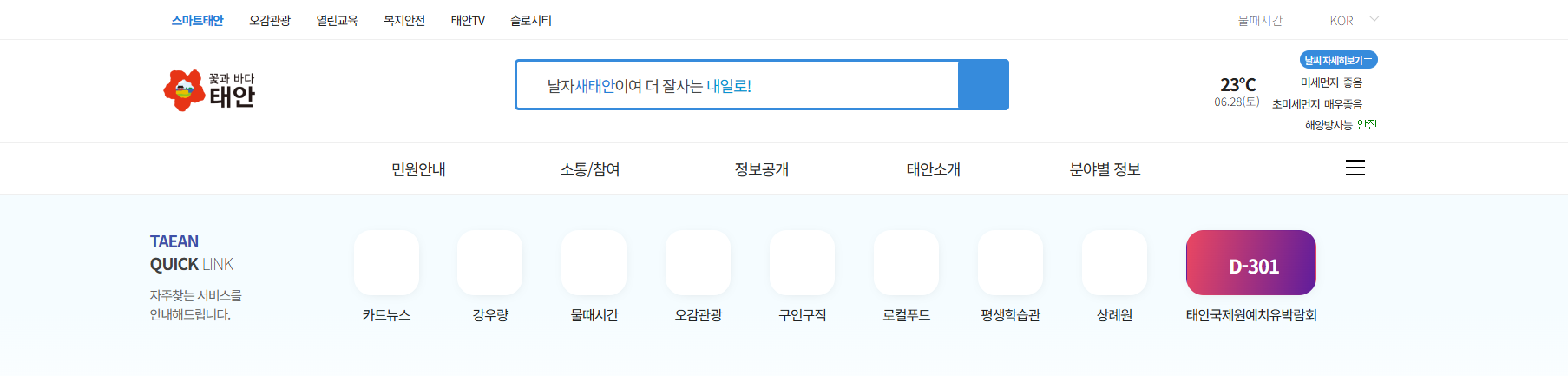Image resolution: width=1568 pixels, height=376 pixels.
Task: Open the 강우량 quick link tile
Action: point(490,262)
